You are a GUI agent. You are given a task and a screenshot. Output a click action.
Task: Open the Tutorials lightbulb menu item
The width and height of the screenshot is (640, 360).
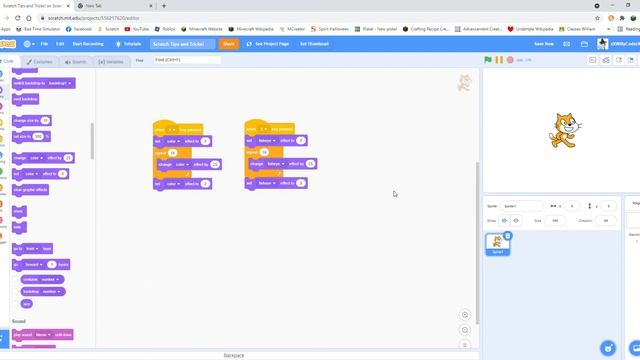(x=129, y=44)
